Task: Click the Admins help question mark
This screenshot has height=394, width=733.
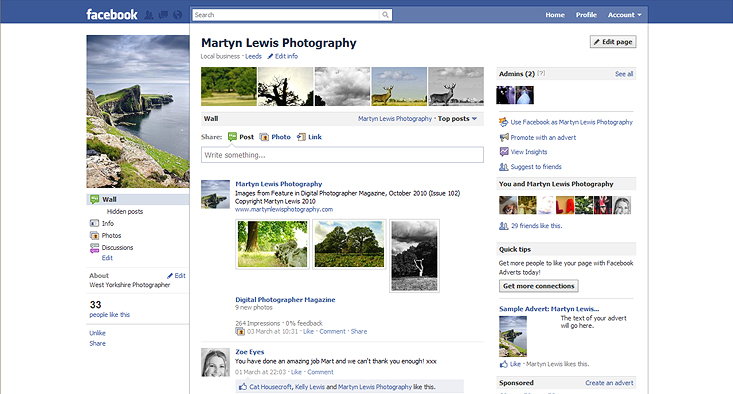Action: point(541,73)
